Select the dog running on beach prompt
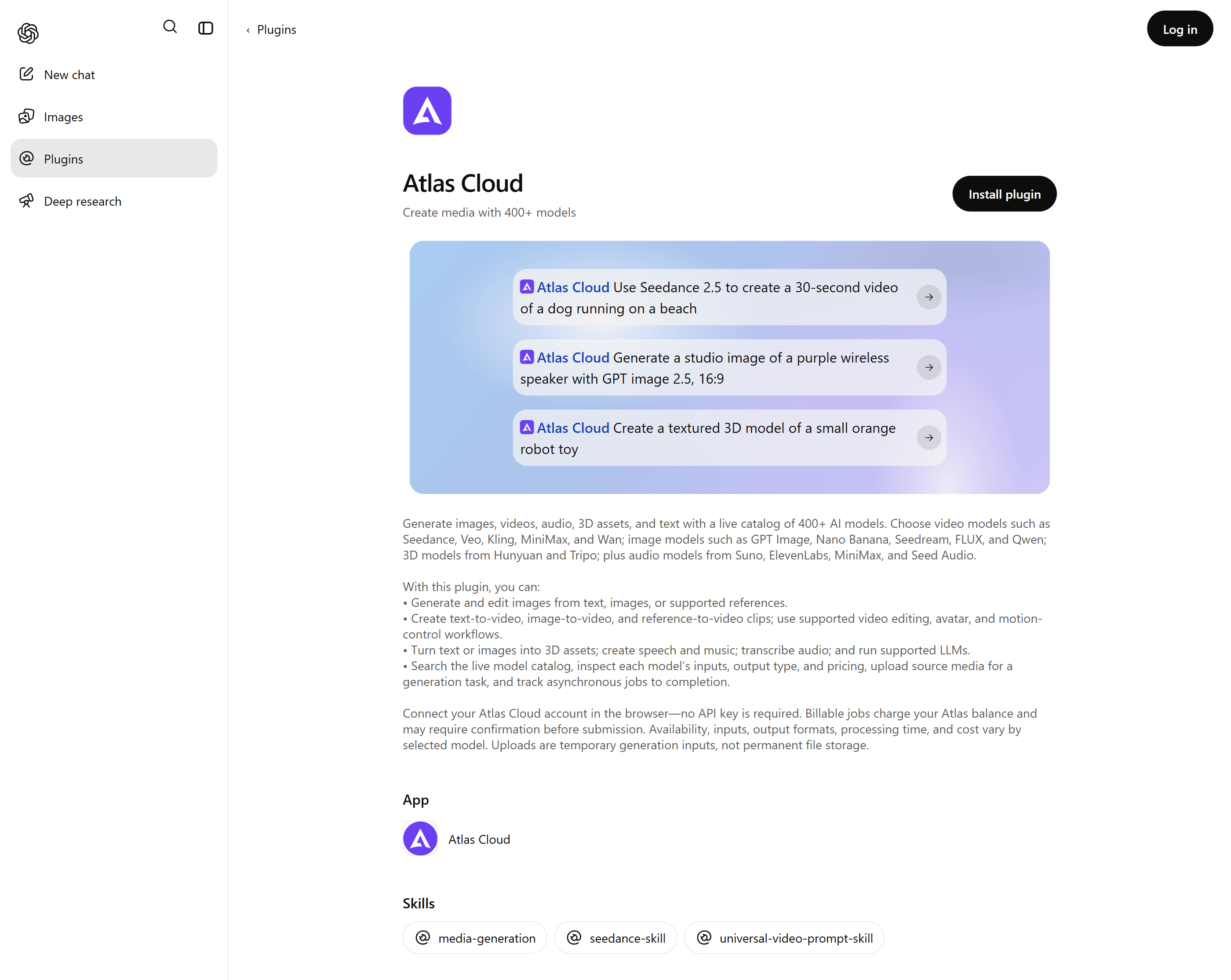Screen dimensions: 1231x980 click(729, 297)
